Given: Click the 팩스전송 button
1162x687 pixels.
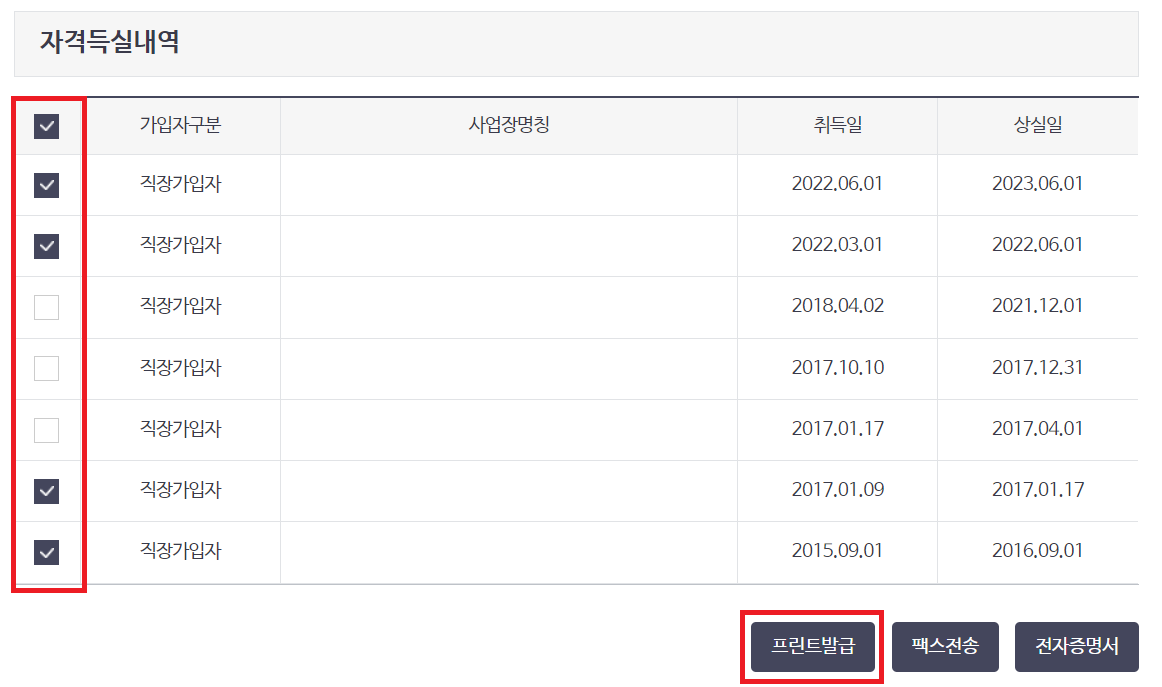Looking at the screenshot, I should coord(945,646).
